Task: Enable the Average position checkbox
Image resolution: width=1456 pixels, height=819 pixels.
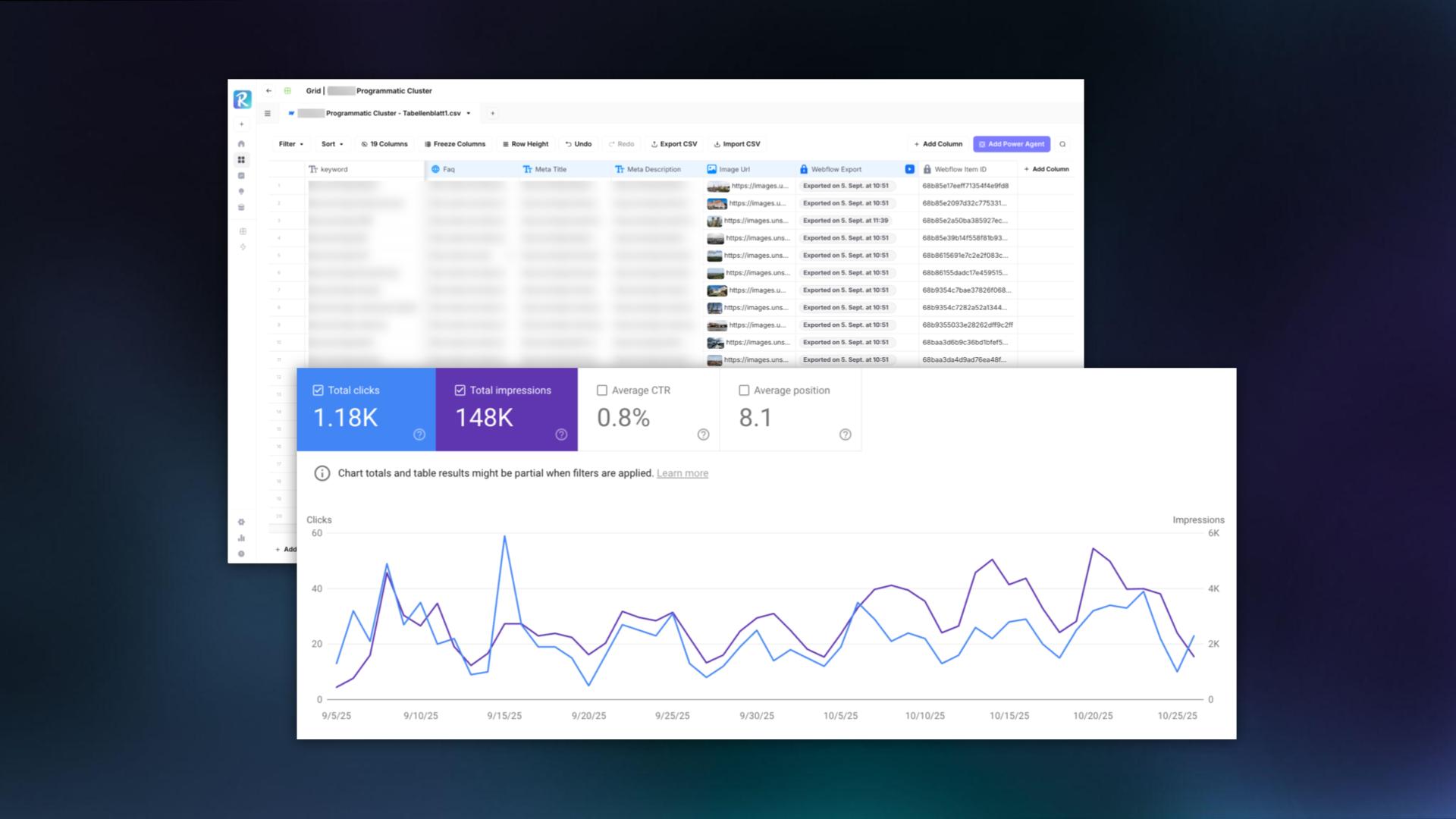Action: coord(744,391)
